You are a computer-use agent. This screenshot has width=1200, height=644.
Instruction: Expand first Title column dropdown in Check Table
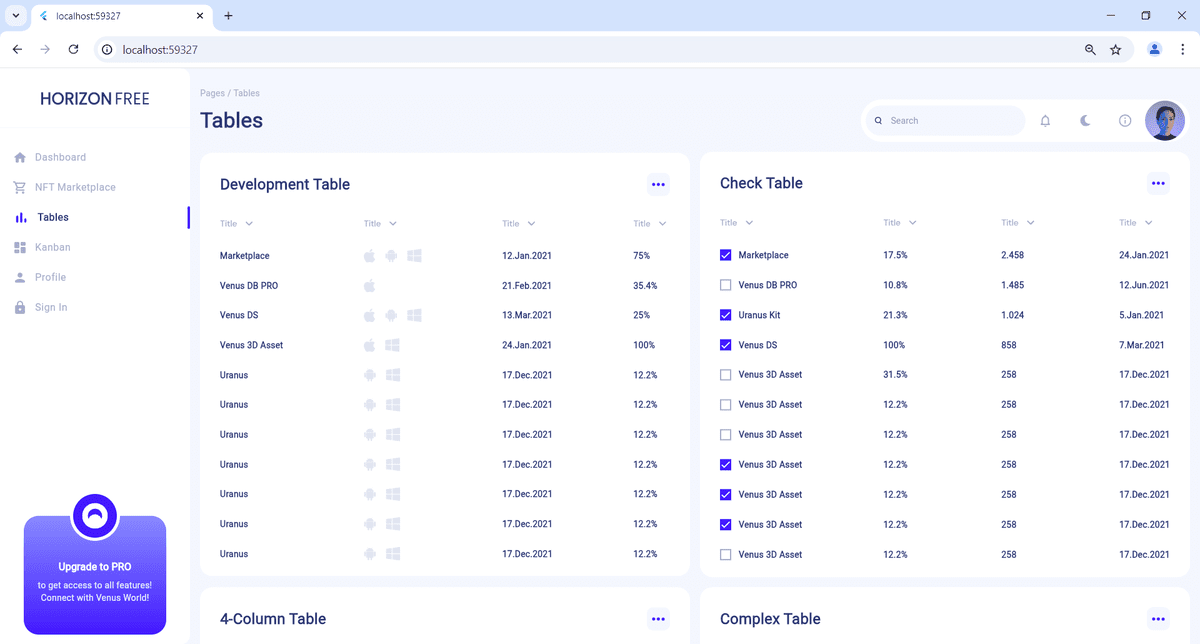(749, 223)
